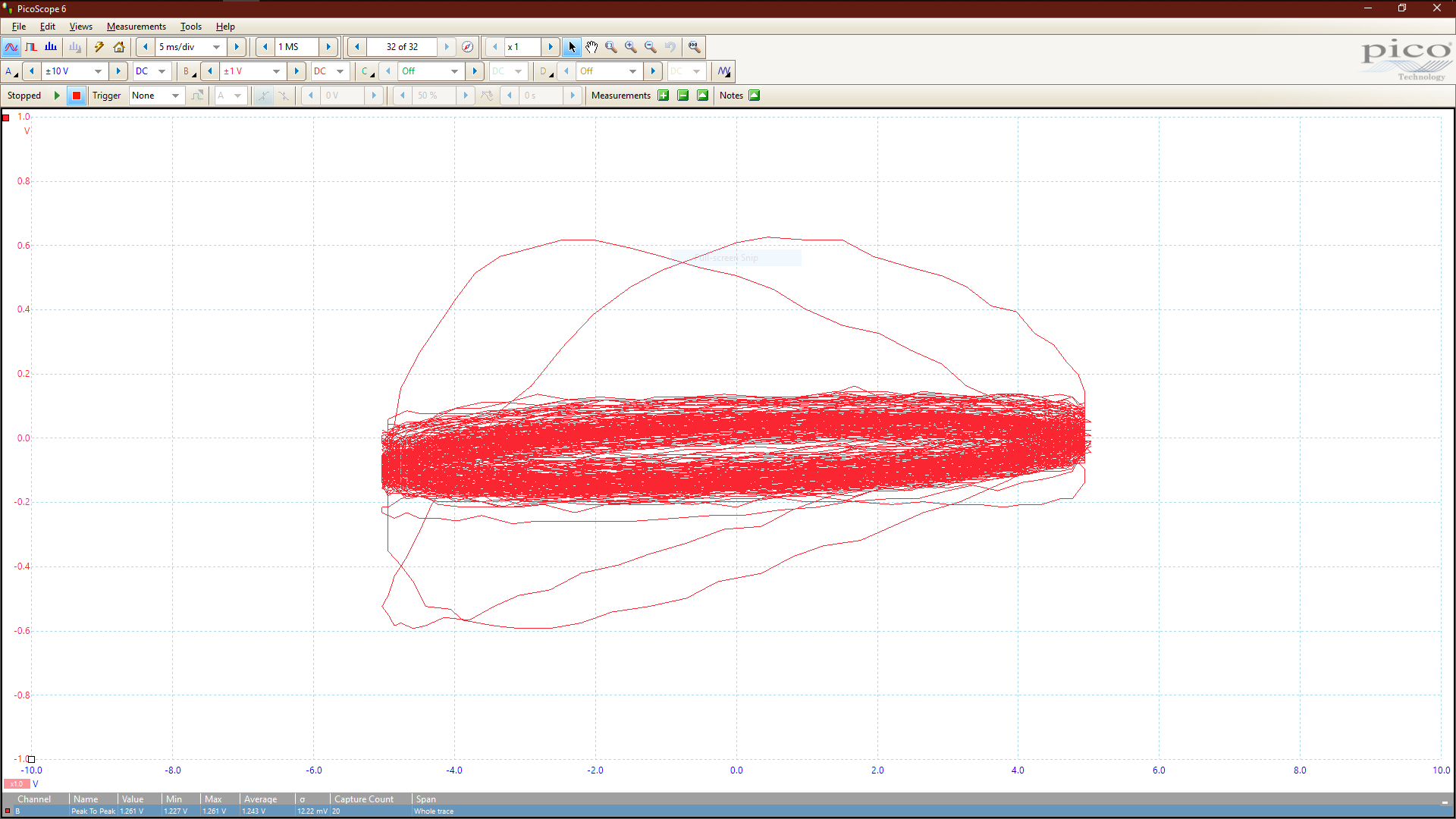Expand the 5 ms/div timebase dropdown
This screenshot has height=819, width=1456.
pyautogui.click(x=216, y=47)
